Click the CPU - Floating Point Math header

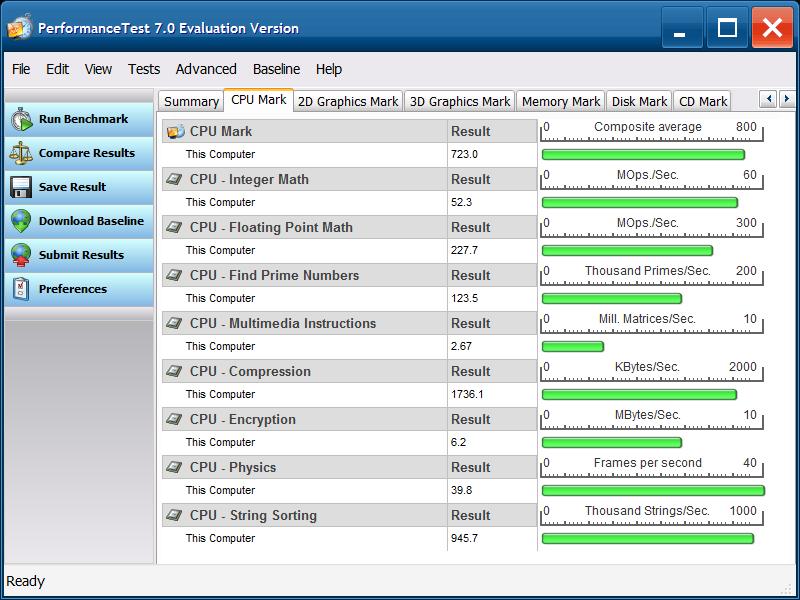pos(271,228)
